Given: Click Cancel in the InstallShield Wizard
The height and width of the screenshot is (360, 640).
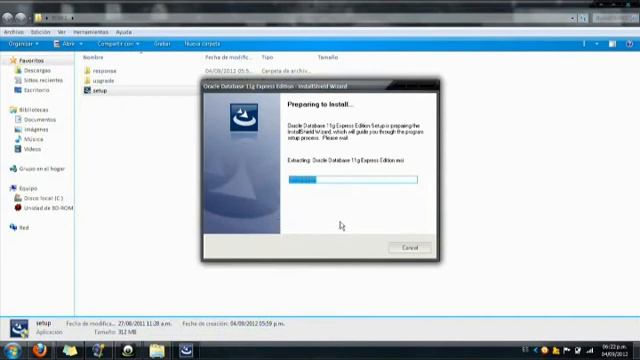Looking at the screenshot, I should pyautogui.click(x=410, y=248).
